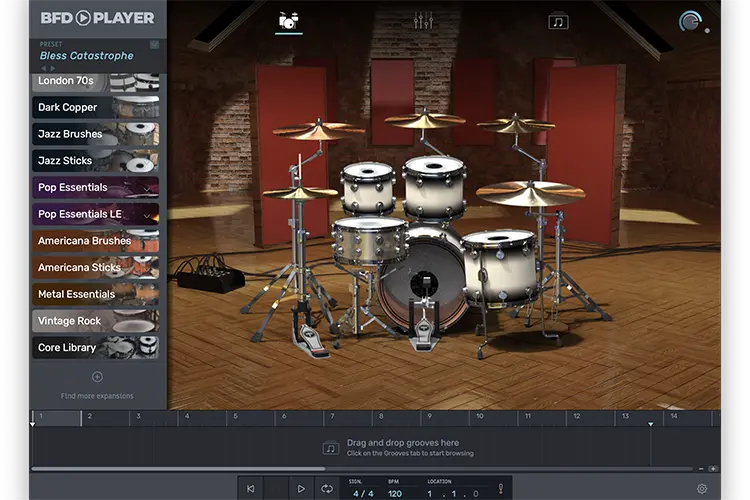Select the Americana Sticks expansion

(x=96, y=267)
